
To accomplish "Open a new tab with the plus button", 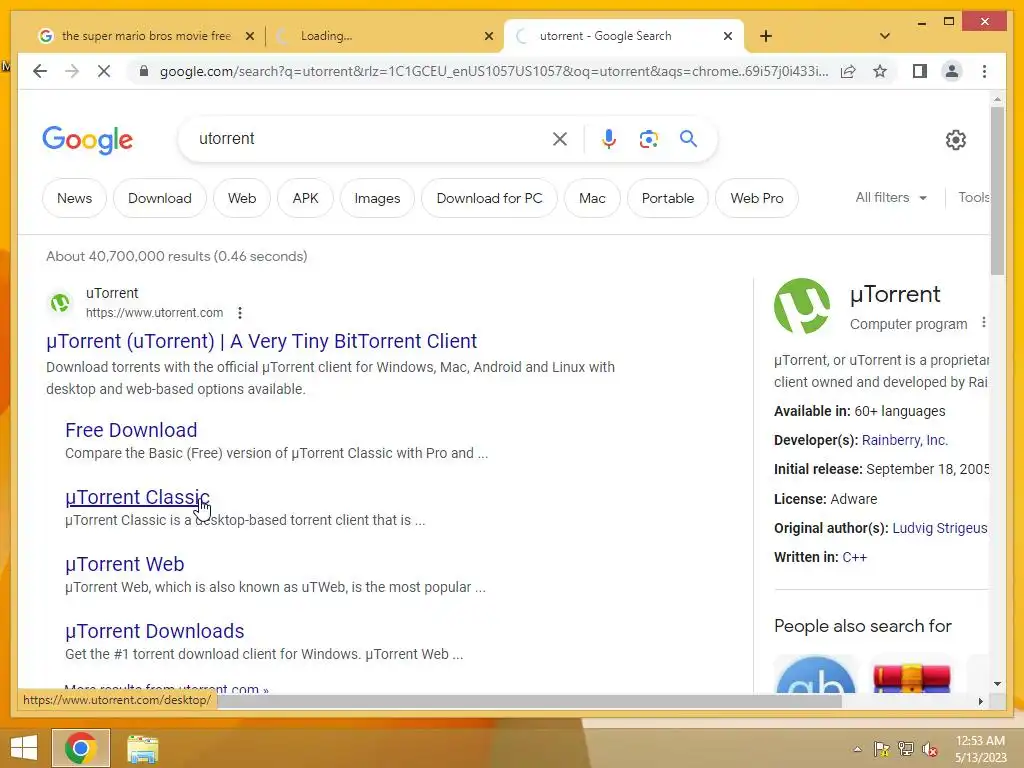I will pyautogui.click(x=766, y=36).
